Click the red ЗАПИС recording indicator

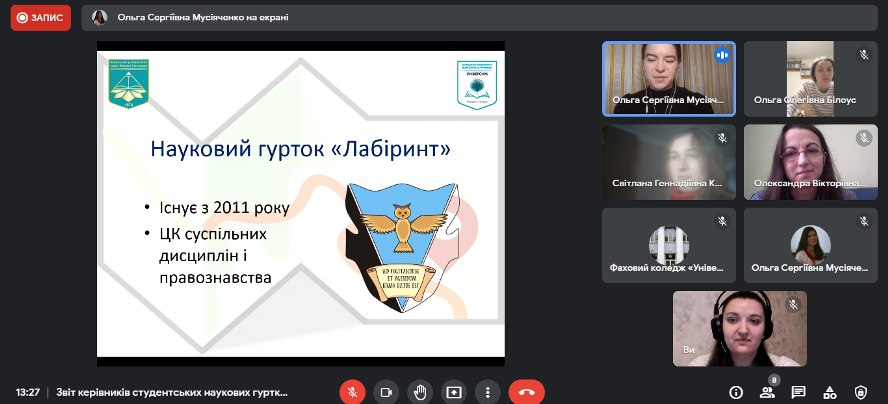(41, 18)
